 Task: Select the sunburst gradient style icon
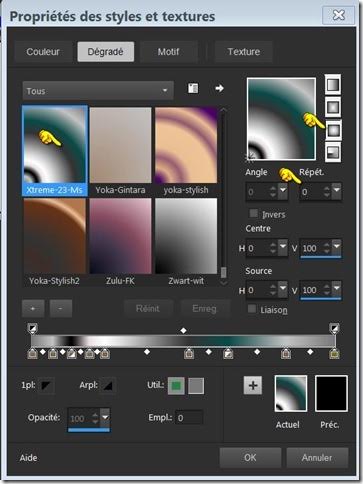click(333, 130)
